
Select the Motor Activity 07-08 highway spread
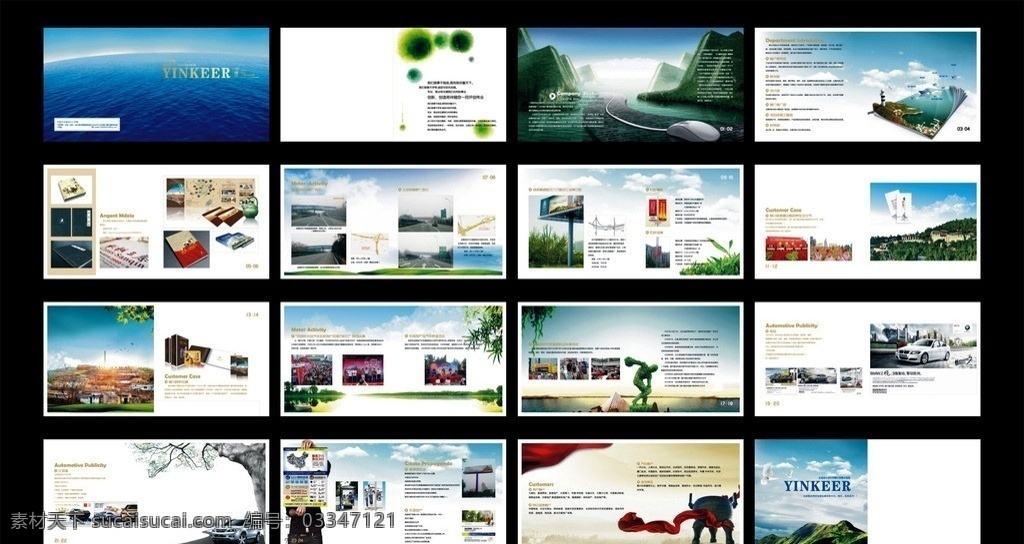tap(393, 221)
